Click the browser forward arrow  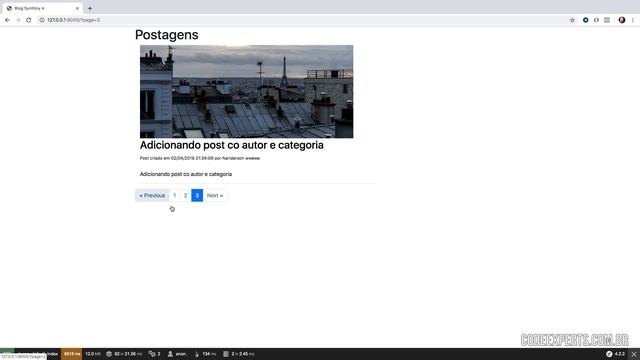18,20
